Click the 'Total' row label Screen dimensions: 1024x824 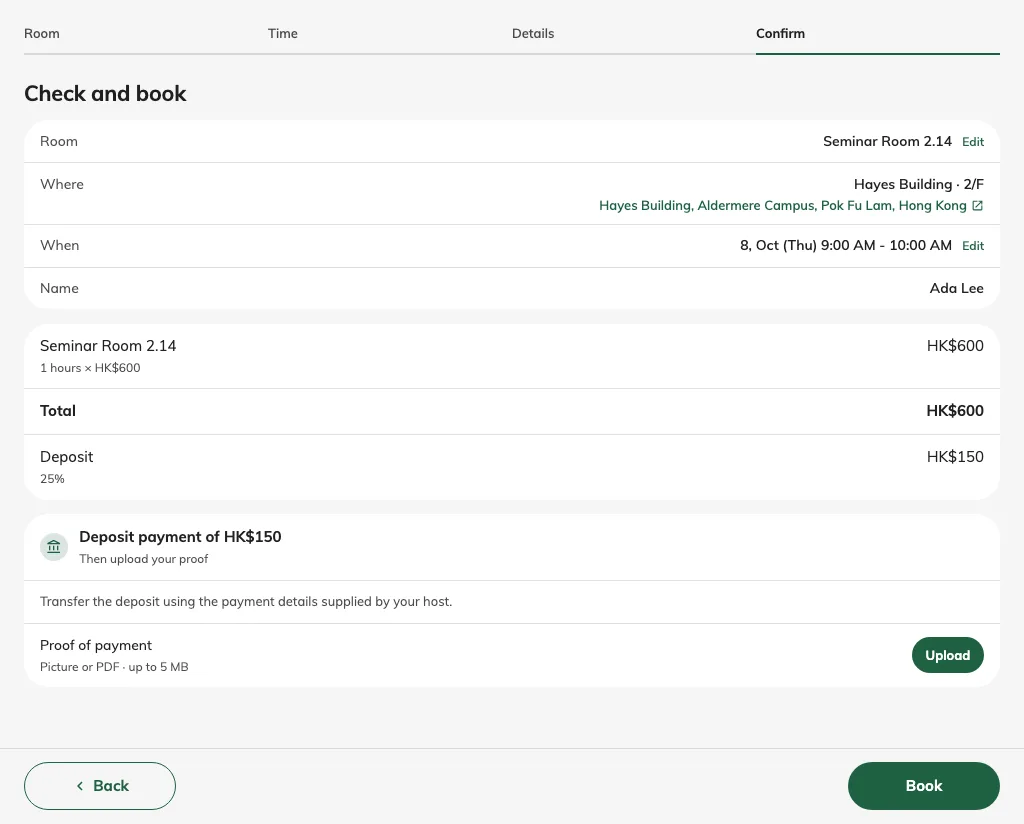click(58, 411)
